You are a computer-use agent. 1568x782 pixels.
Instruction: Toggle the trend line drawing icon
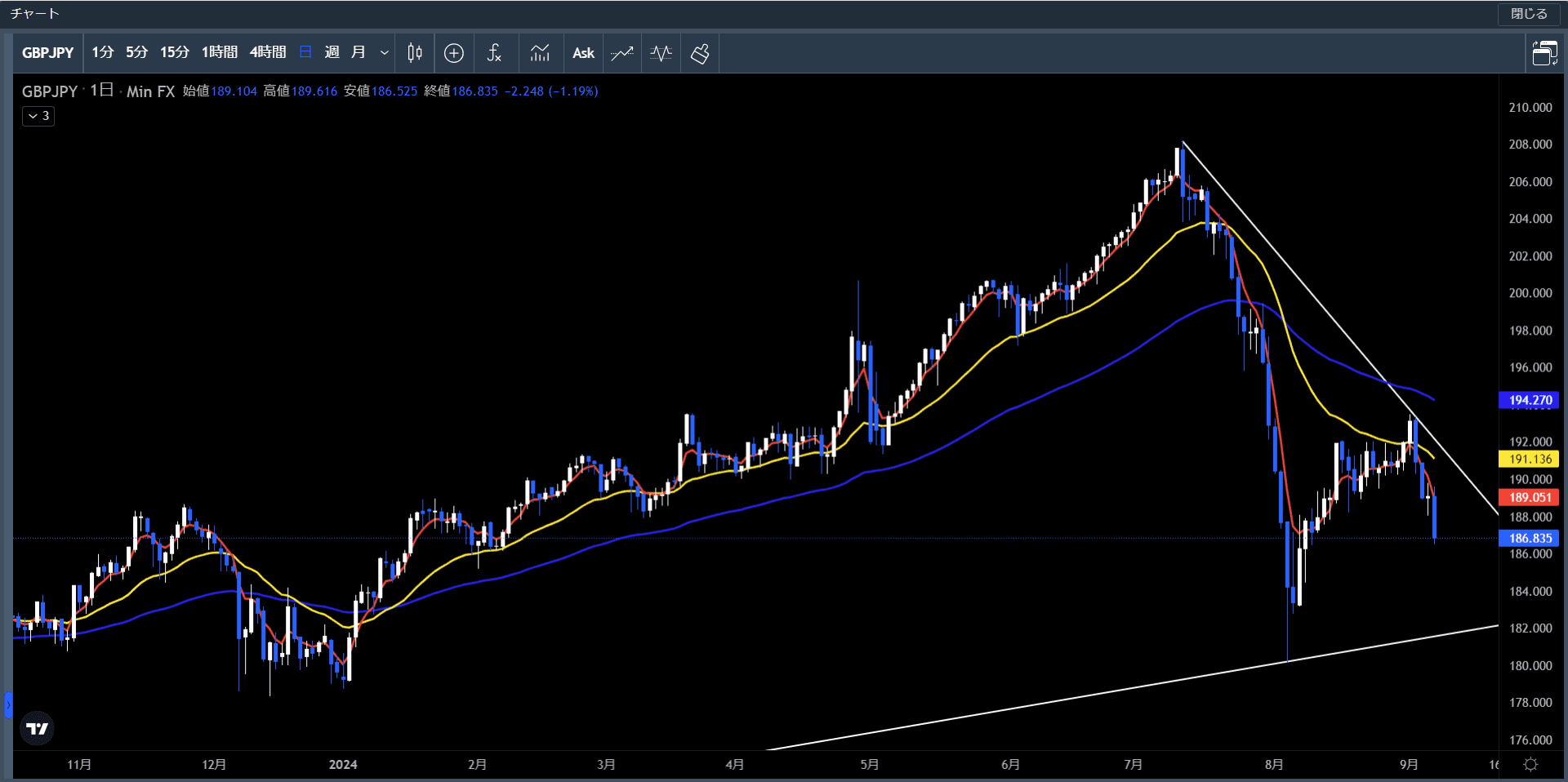tap(622, 53)
